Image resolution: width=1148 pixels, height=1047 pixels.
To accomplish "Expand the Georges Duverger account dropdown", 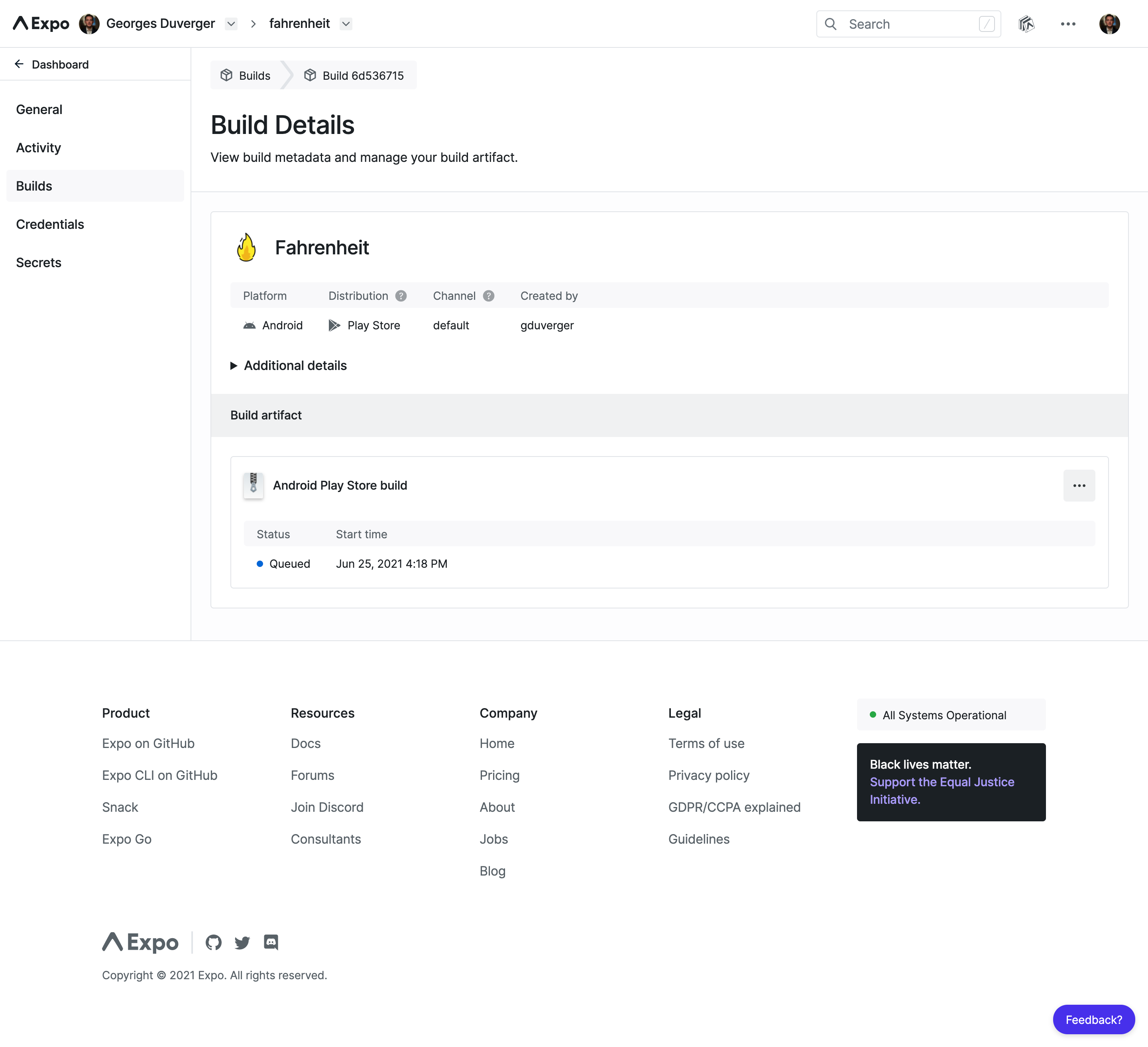I will [x=231, y=24].
